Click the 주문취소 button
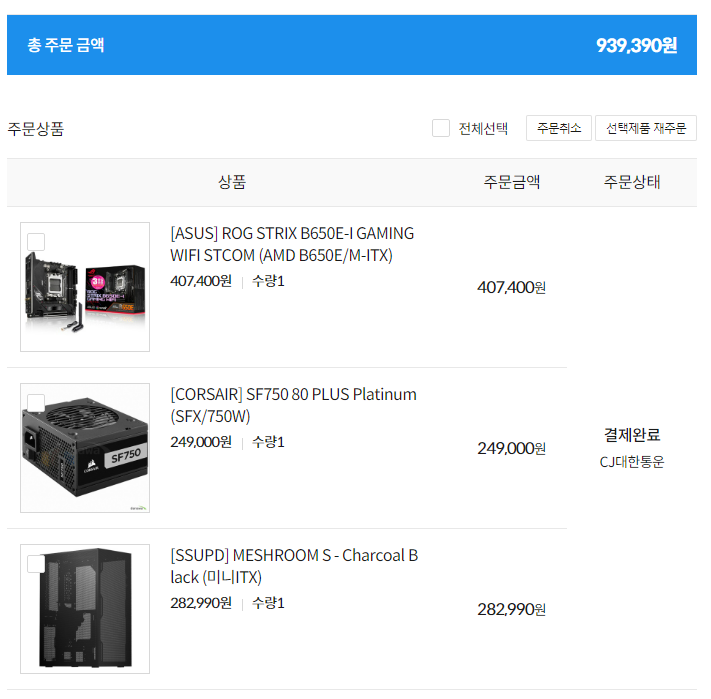Image resolution: width=711 pixels, height=699 pixels. tap(558, 128)
